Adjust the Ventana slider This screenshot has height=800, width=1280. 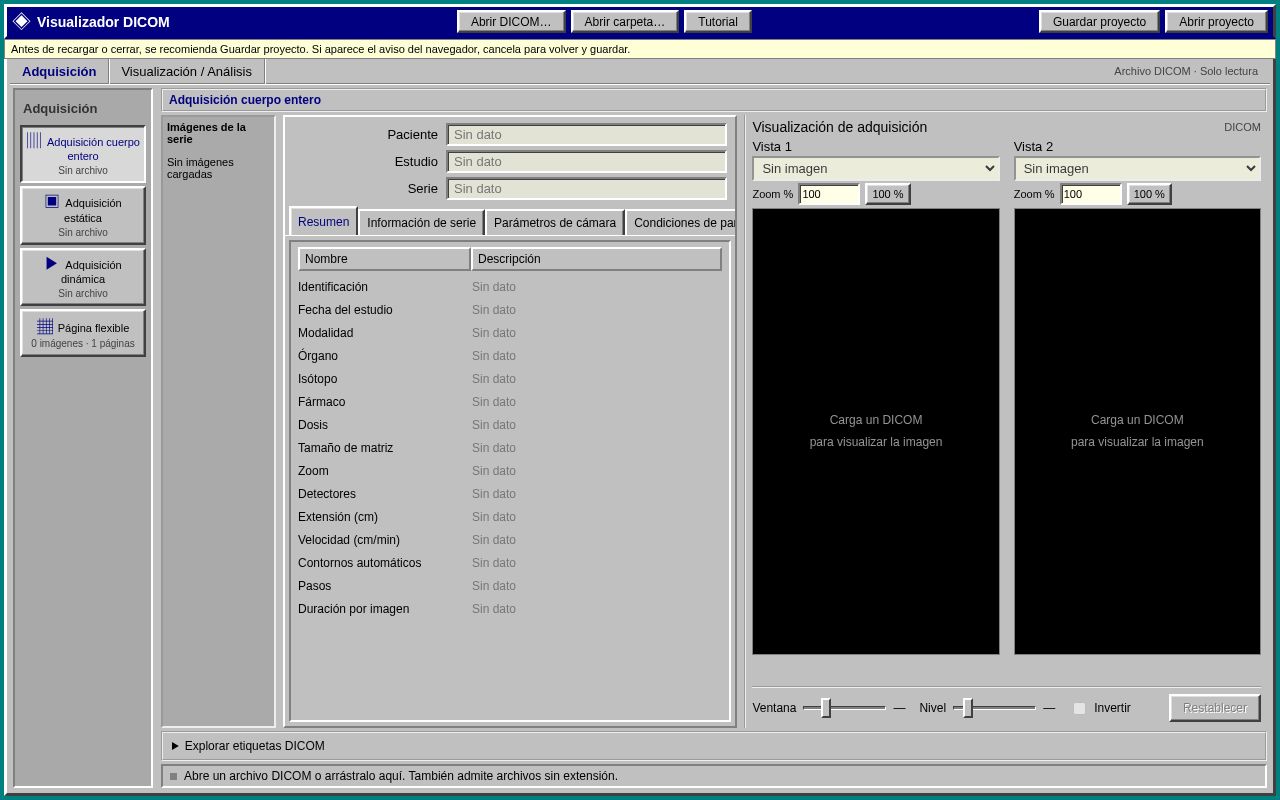pyautogui.click(x=844, y=708)
